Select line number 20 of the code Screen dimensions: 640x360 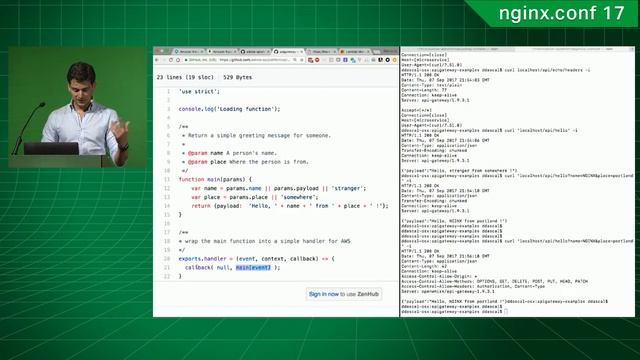click(167, 258)
